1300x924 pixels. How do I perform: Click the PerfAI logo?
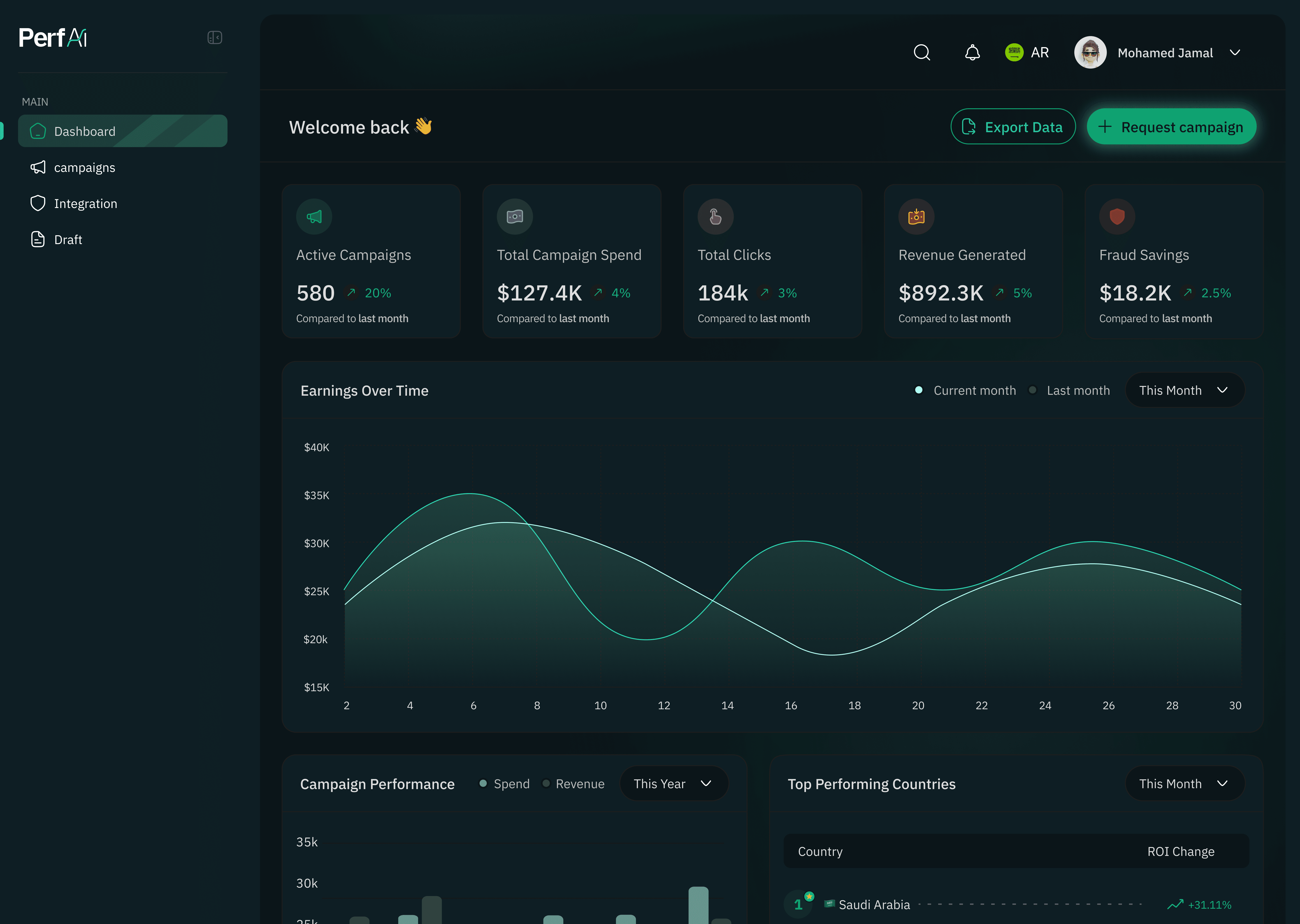coord(53,37)
